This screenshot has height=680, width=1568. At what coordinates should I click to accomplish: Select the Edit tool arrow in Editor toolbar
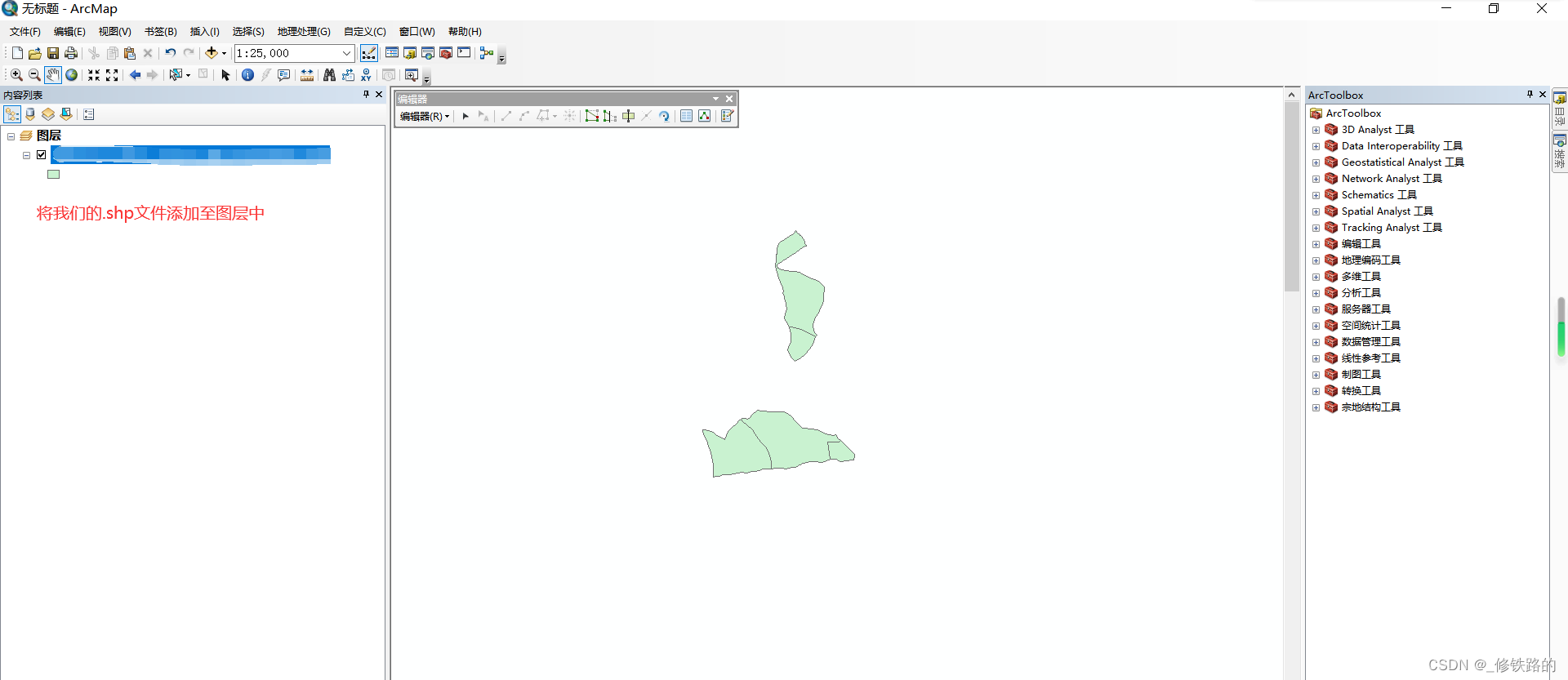[465, 116]
